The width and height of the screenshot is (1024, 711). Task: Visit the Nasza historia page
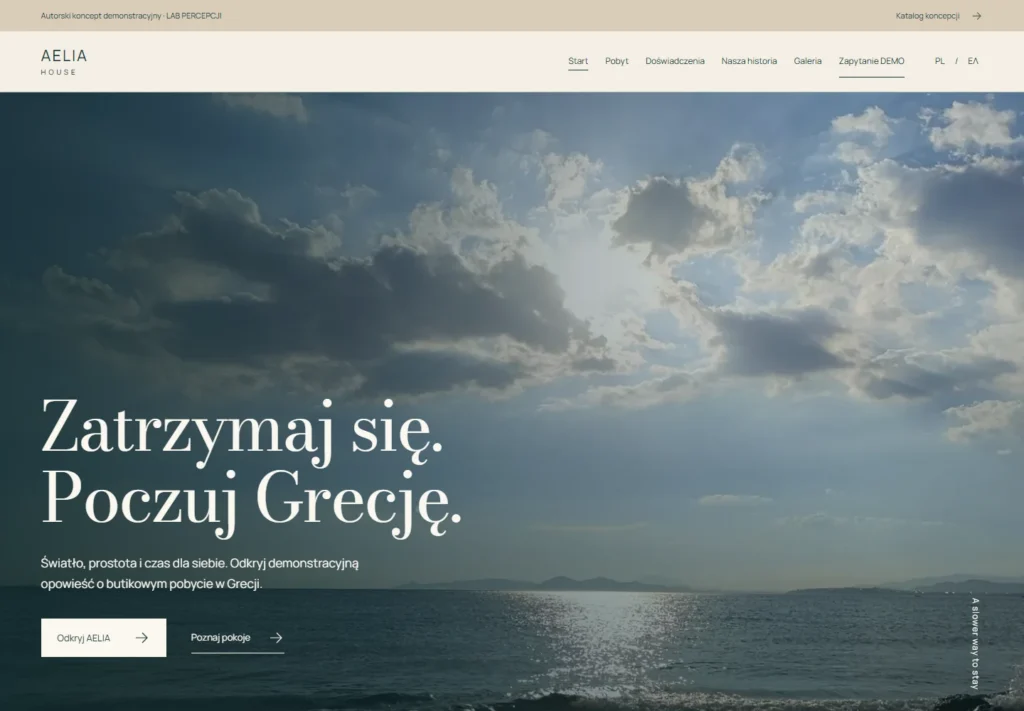tap(749, 61)
